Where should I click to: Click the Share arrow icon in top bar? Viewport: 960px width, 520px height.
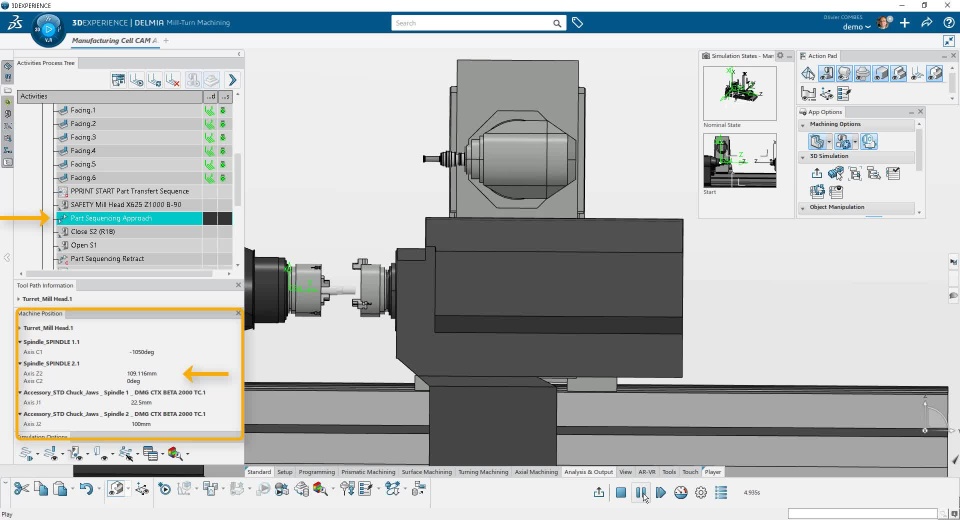click(x=927, y=23)
